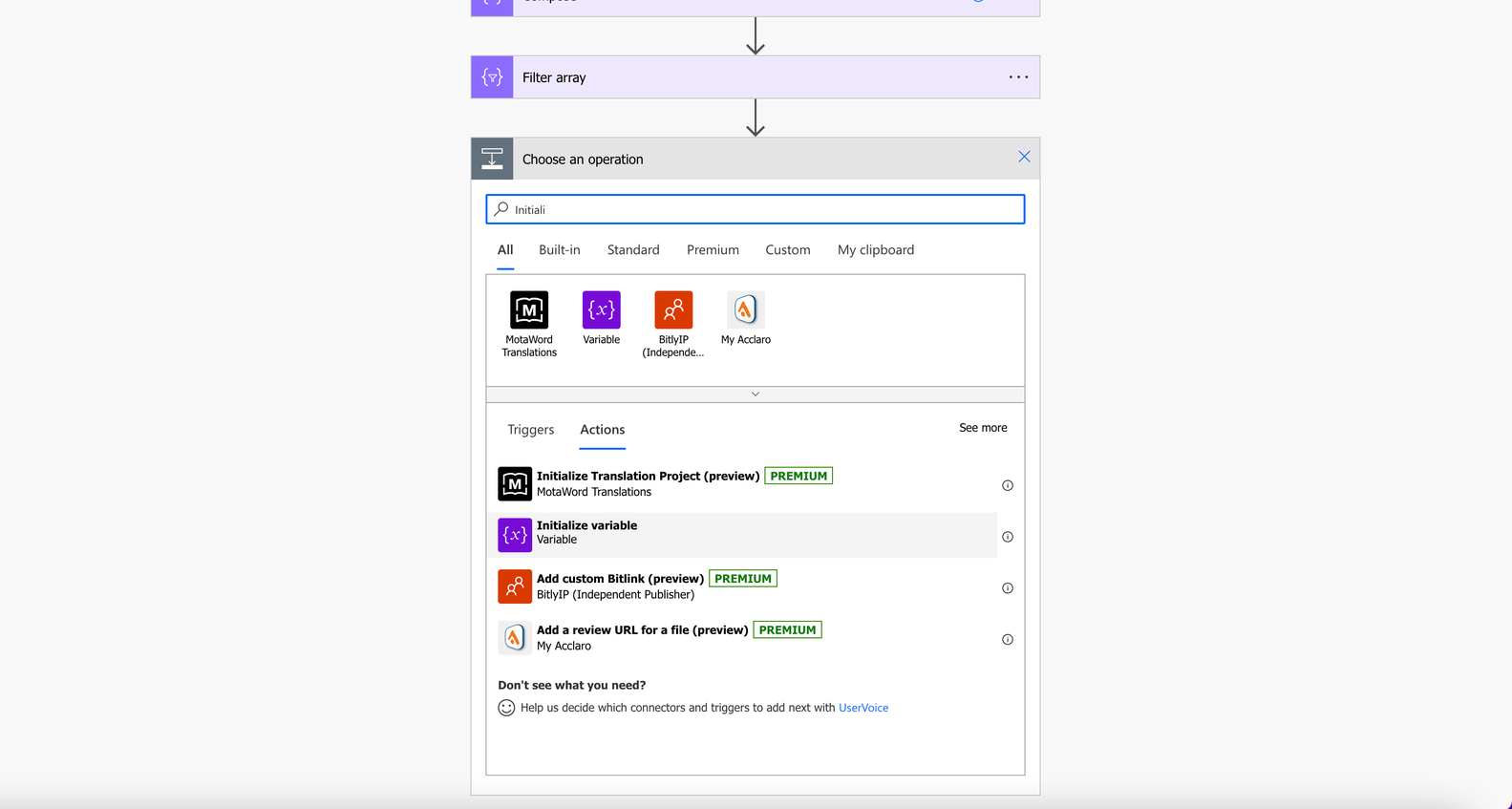Expand the connectors list chevron
This screenshot has height=809, width=1512.
756,394
